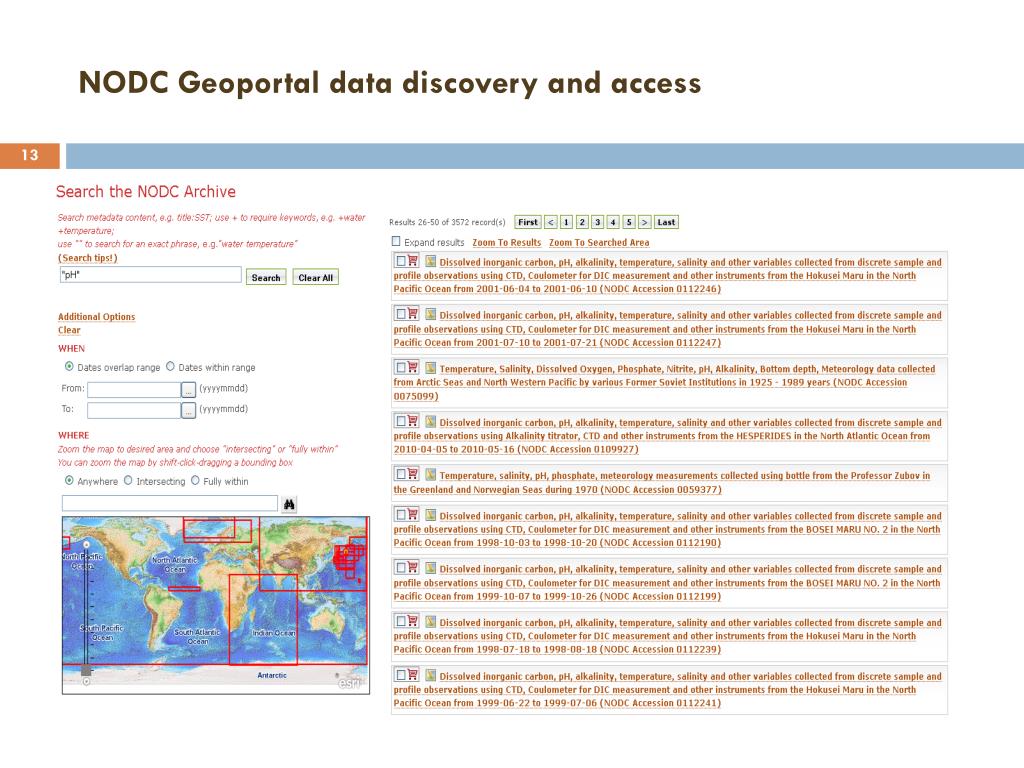Jump to results page 5
This screenshot has width=1024, height=768.
pos(629,222)
